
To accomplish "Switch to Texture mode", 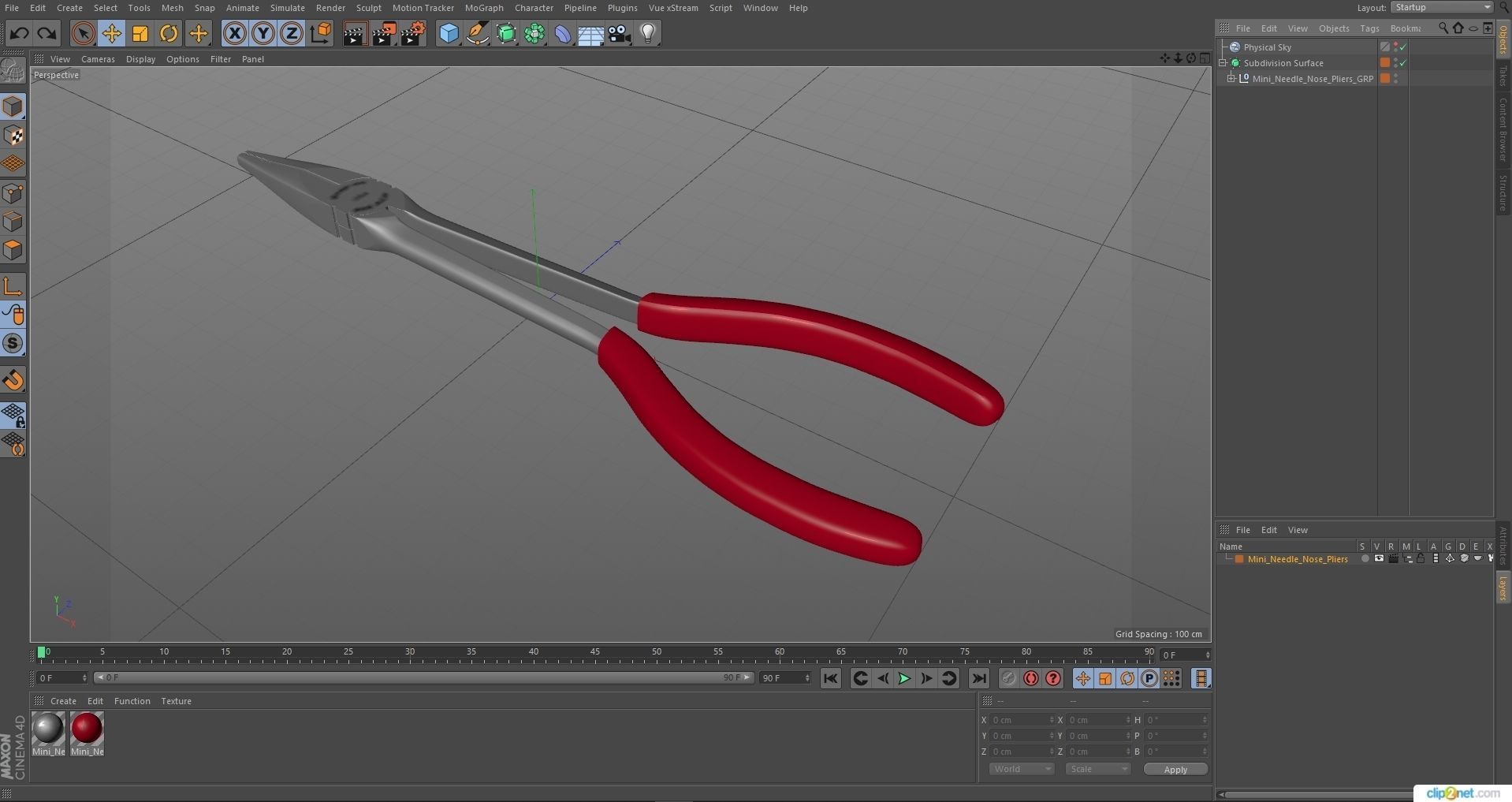I will tap(13, 136).
